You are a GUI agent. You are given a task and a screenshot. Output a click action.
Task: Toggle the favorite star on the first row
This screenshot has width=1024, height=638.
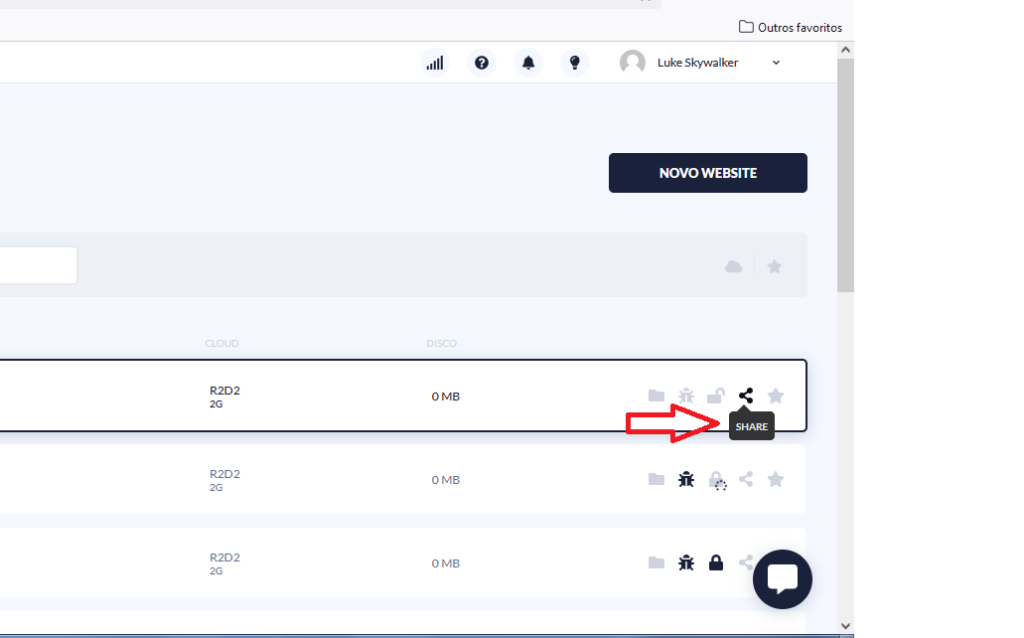click(775, 396)
